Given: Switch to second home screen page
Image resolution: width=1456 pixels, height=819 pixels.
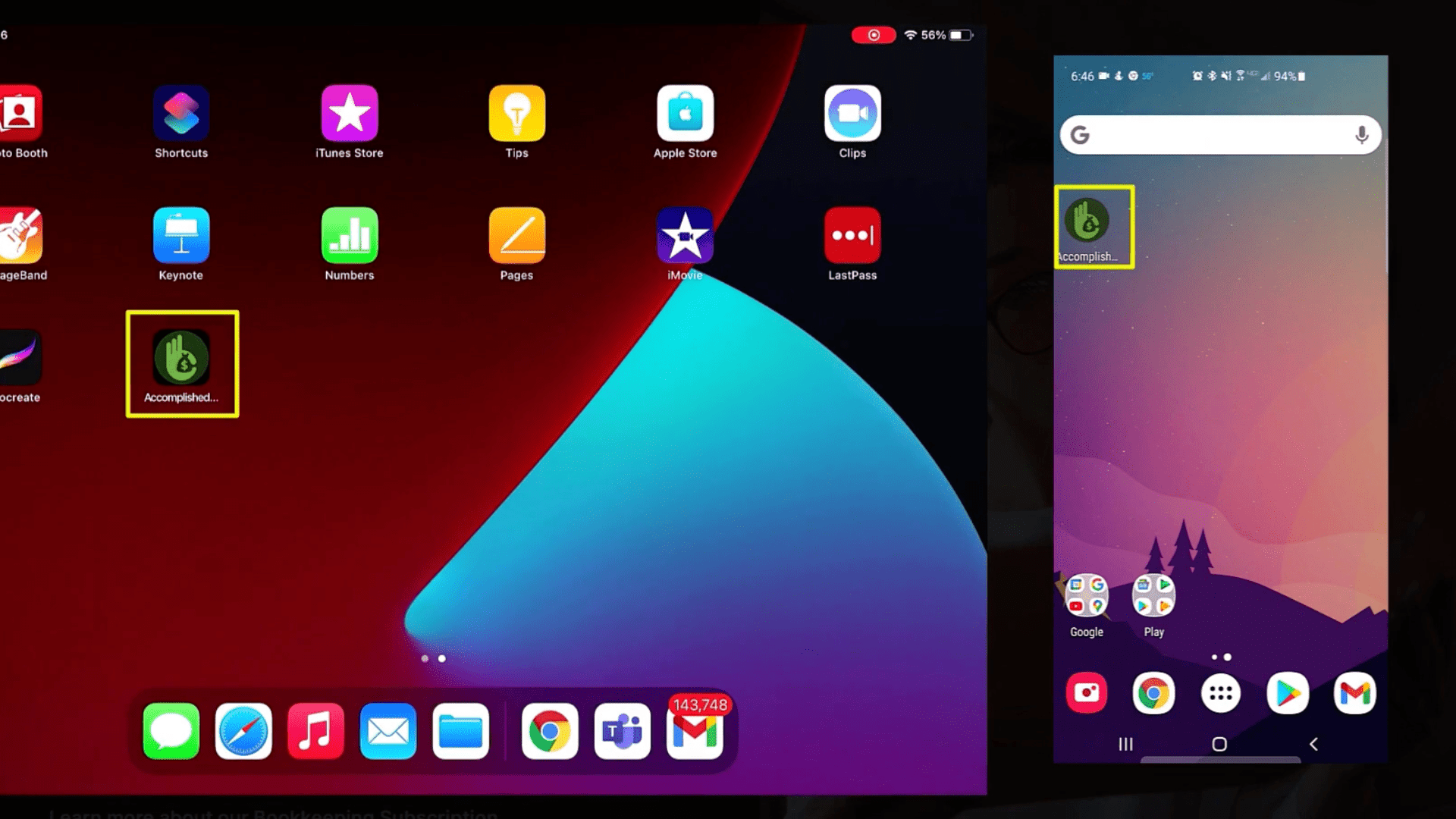Looking at the screenshot, I should pyautogui.click(x=443, y=658).
